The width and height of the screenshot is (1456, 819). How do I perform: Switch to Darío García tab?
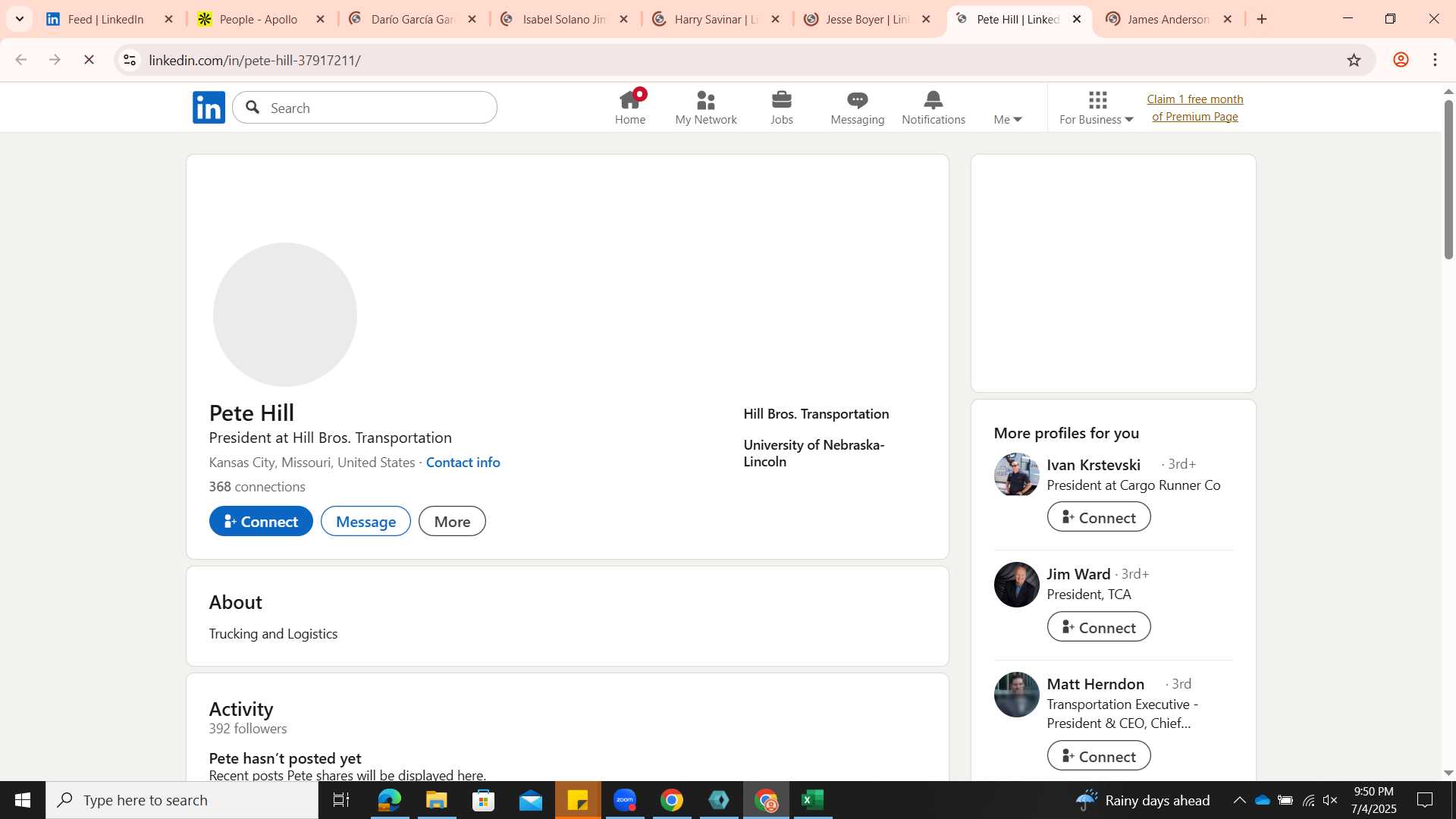(x=413, y=19)
